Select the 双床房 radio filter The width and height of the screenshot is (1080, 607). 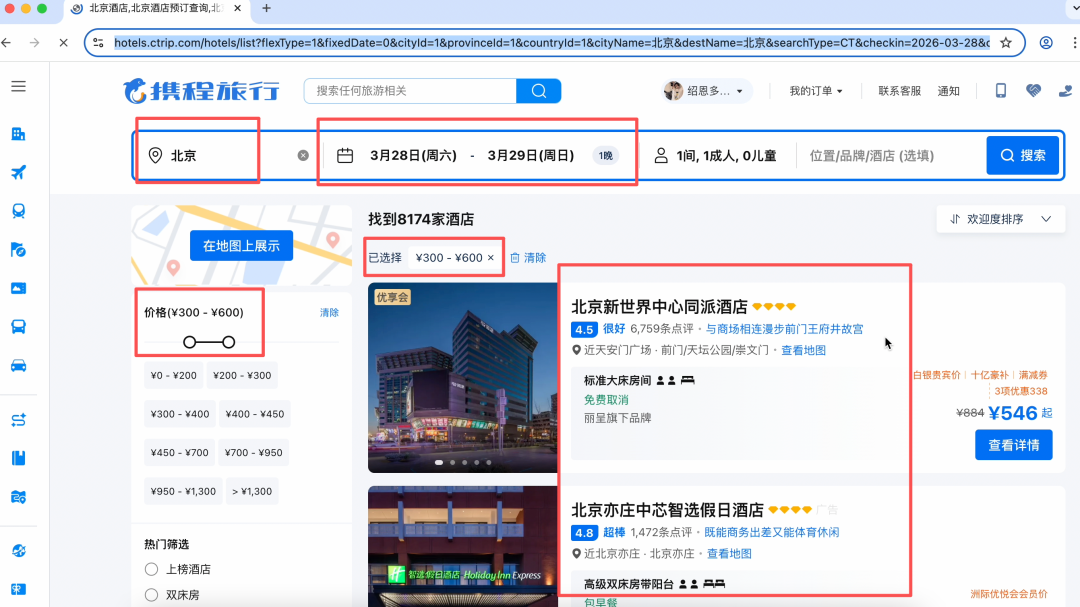(152, 595)
